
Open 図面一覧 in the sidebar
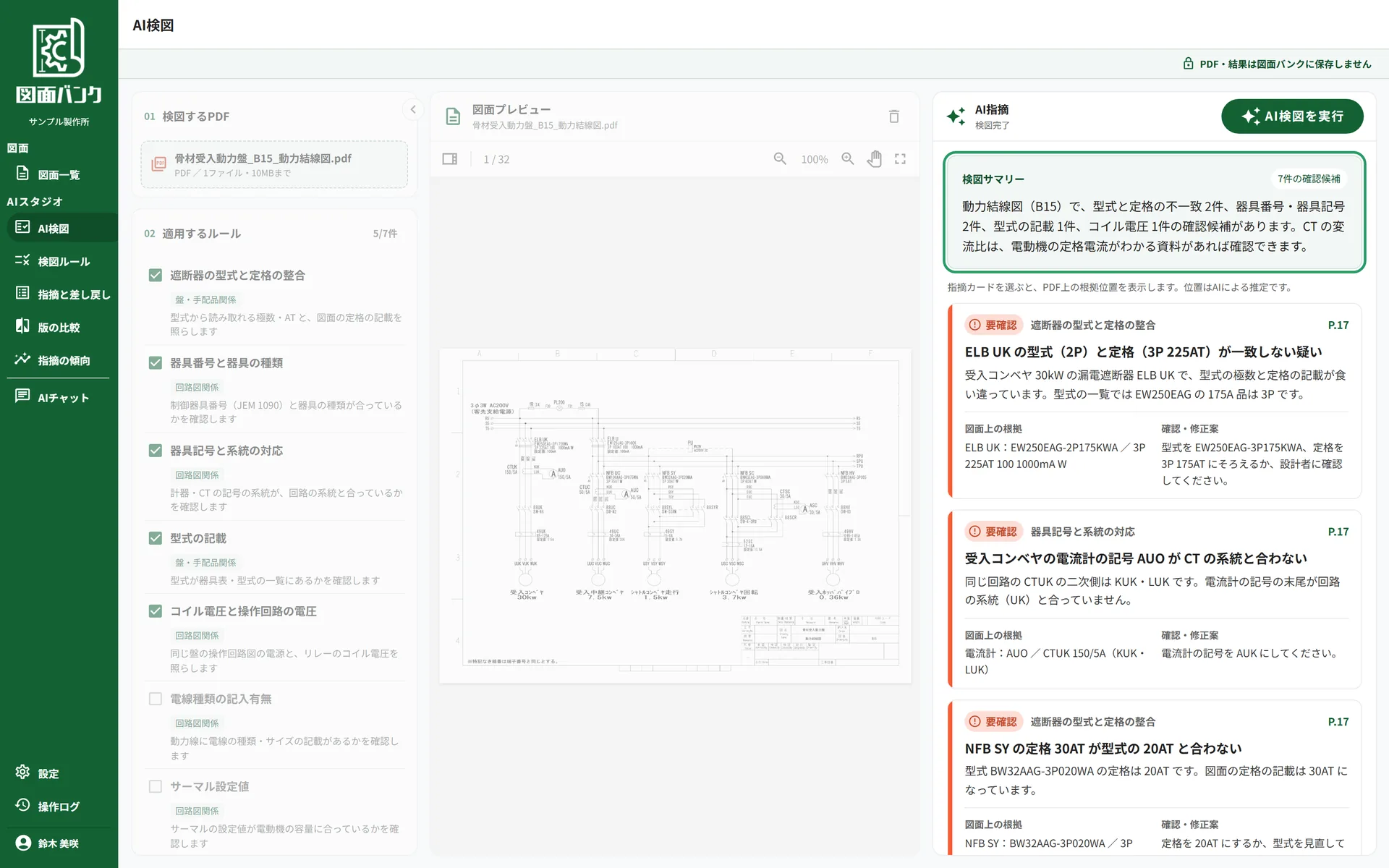click(x=59, y=174)
